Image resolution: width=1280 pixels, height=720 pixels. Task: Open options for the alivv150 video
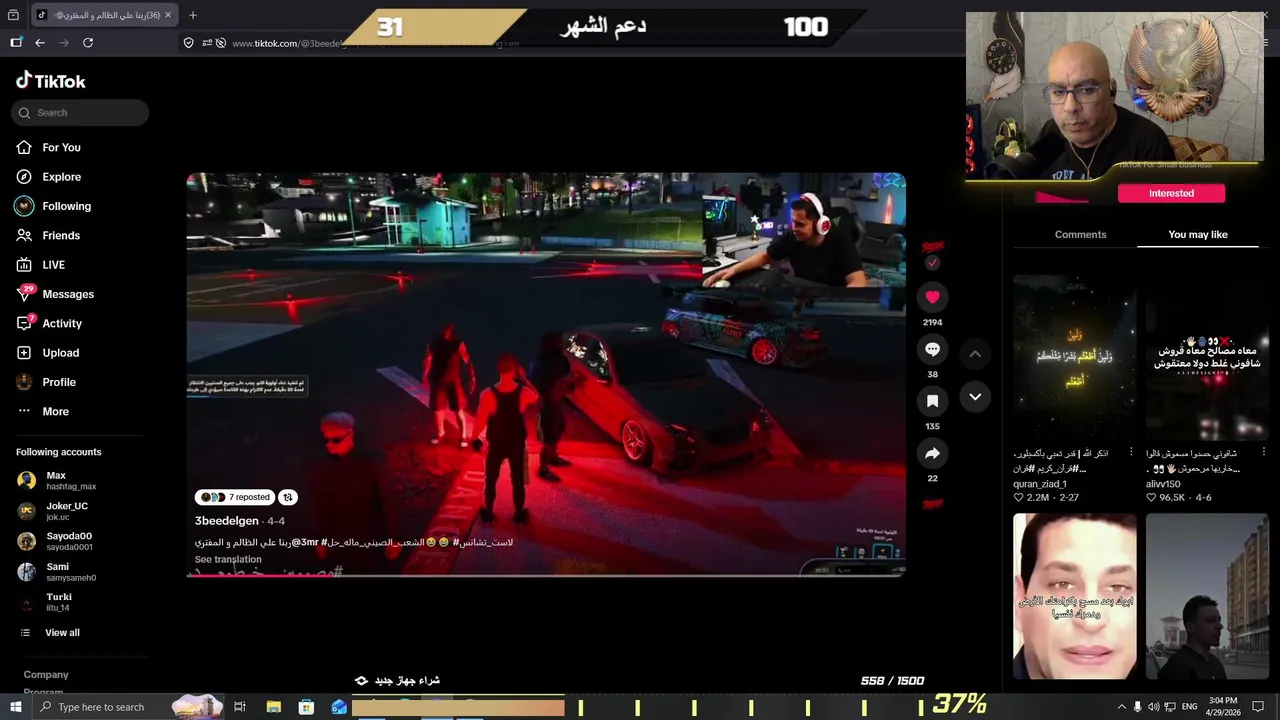click(x=1263, y=453)
